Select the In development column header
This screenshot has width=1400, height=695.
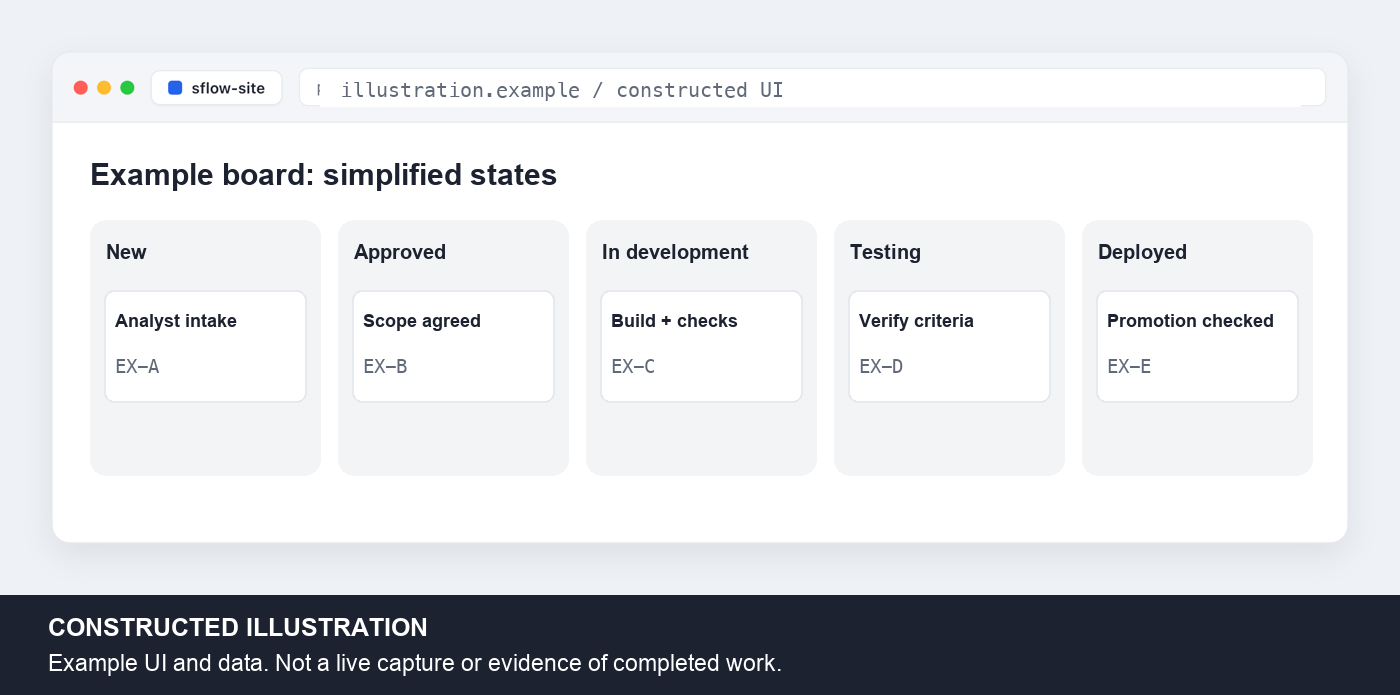675,252
